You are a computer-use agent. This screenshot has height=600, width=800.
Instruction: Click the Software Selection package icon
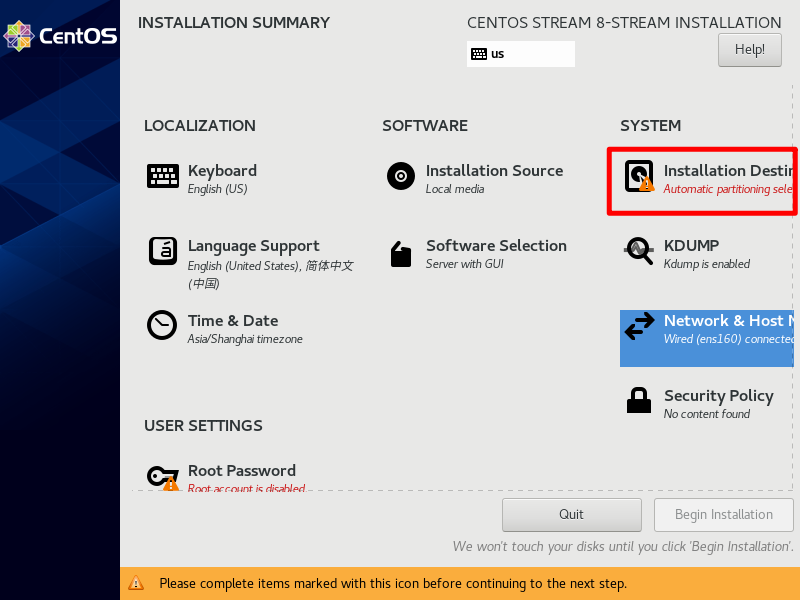[401, 254]
